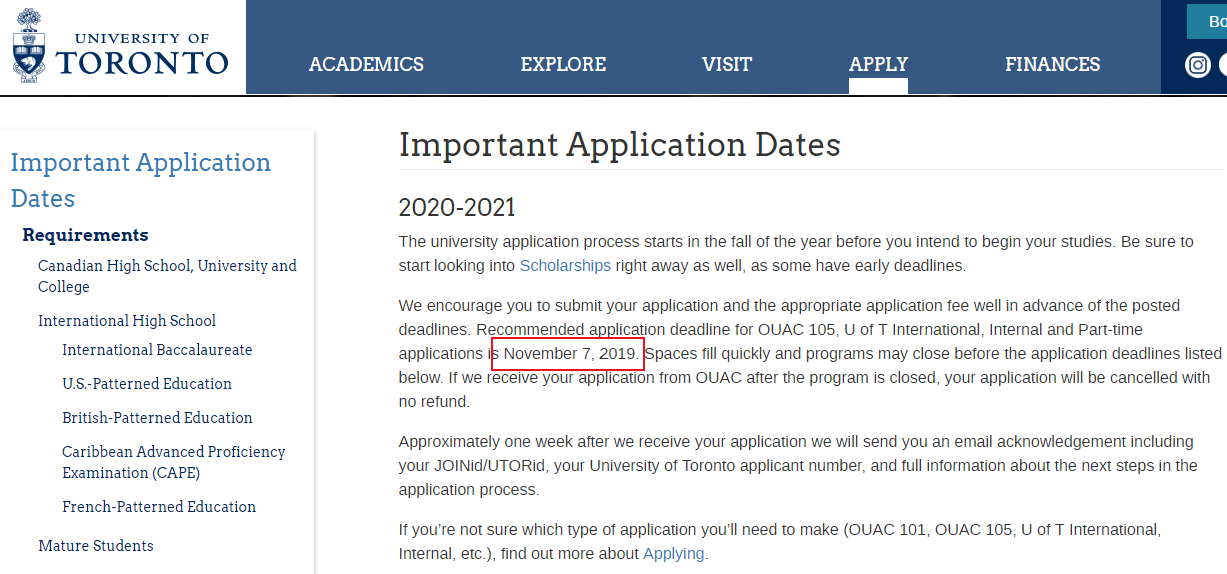Select the Apply navigation tab
The height and width of the screenshot is (574, 1227).
pos(878,64)
